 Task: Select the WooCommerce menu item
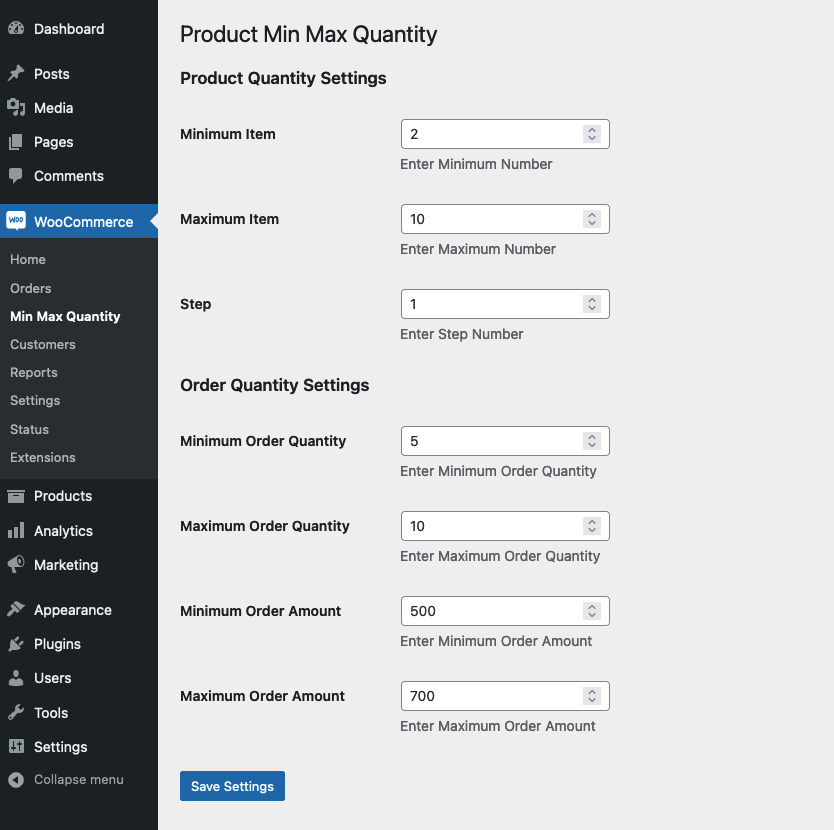[79, 221]
